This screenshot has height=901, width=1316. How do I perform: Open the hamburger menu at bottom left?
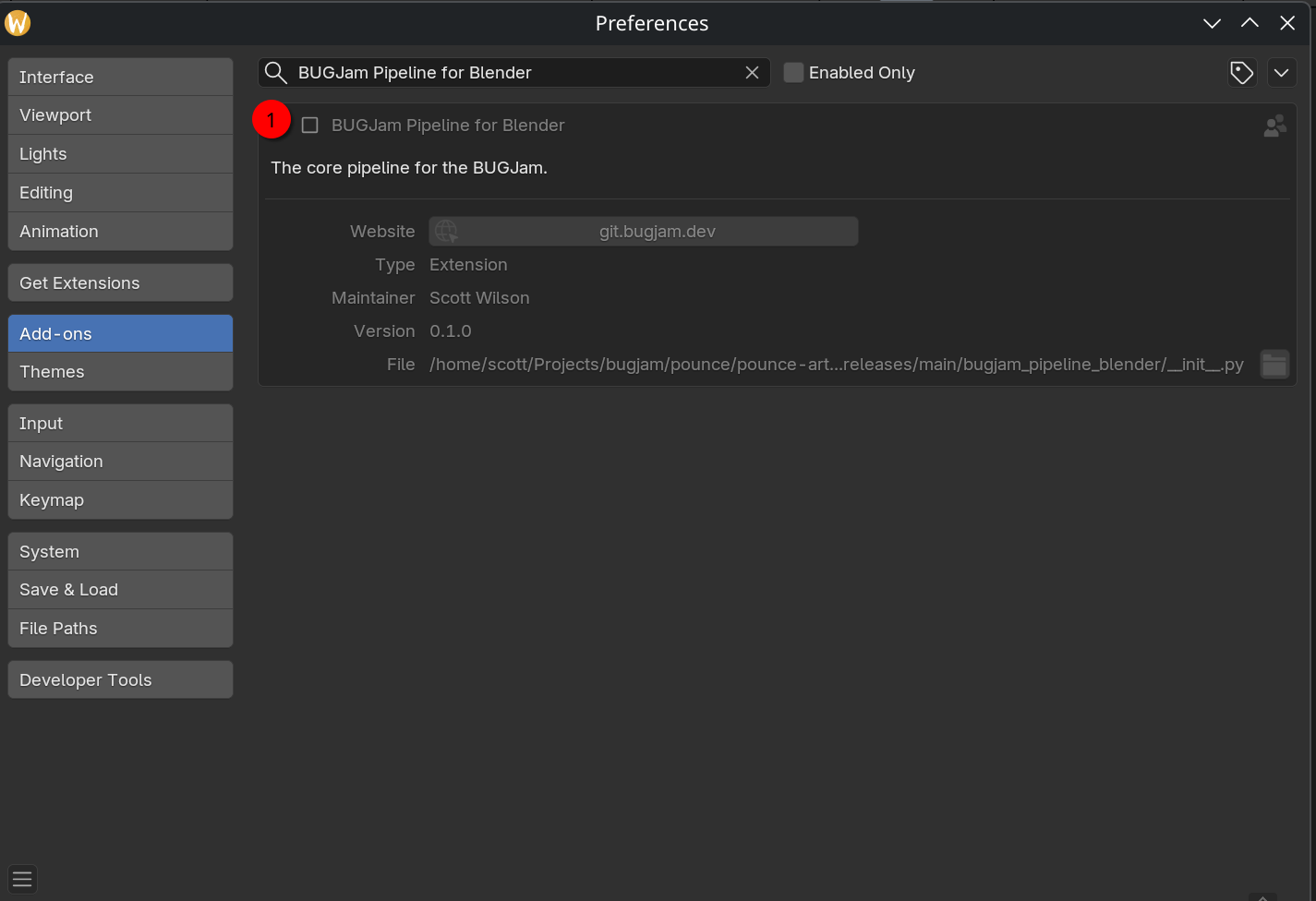pos(22,879)
